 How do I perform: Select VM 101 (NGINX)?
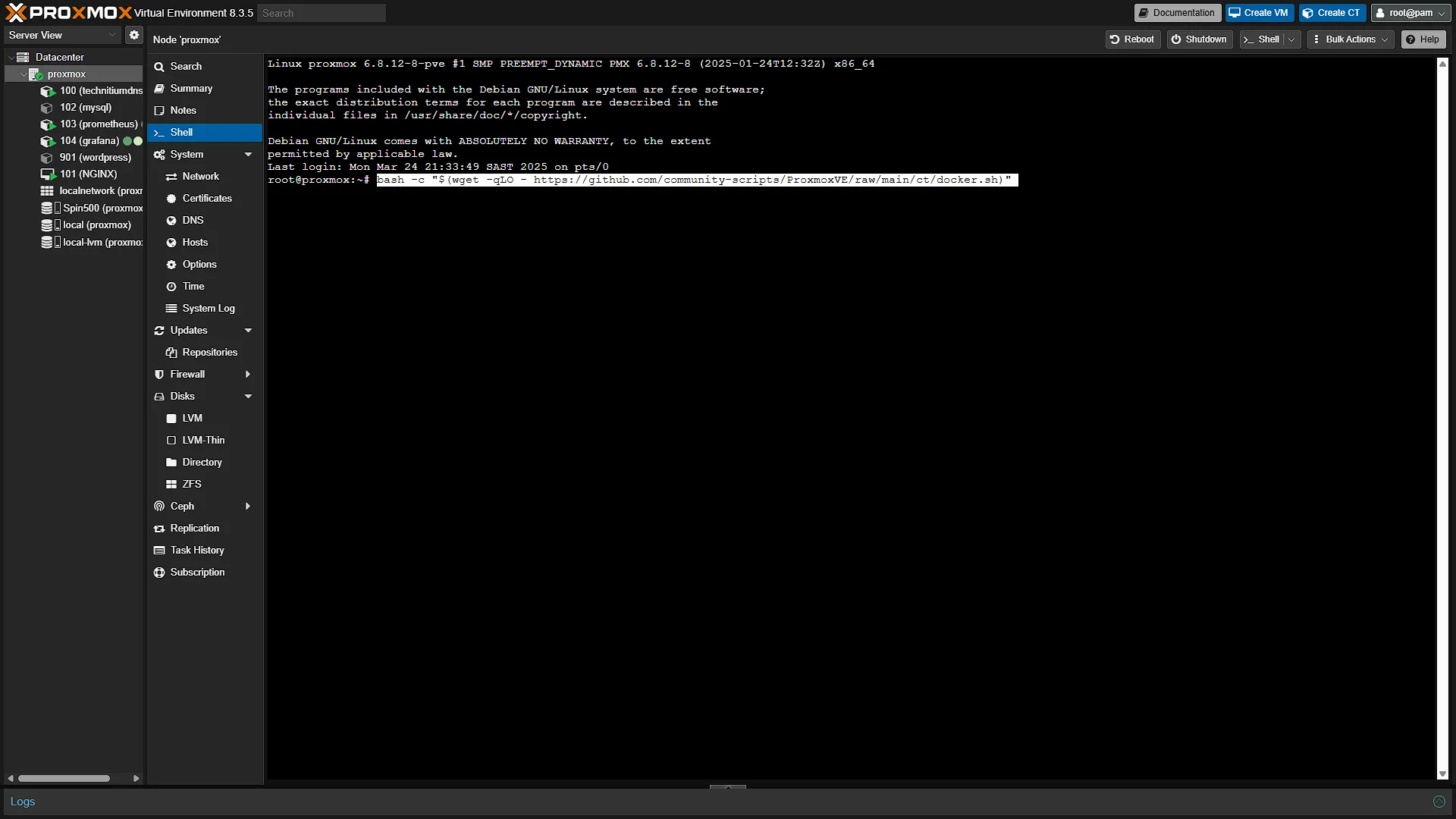pos(79,174)
